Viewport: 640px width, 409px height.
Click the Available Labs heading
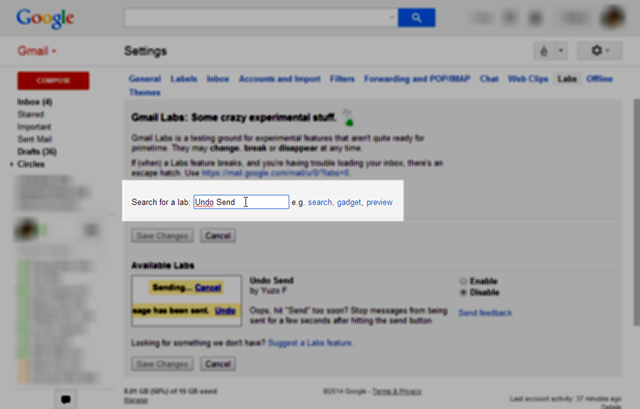162,265
